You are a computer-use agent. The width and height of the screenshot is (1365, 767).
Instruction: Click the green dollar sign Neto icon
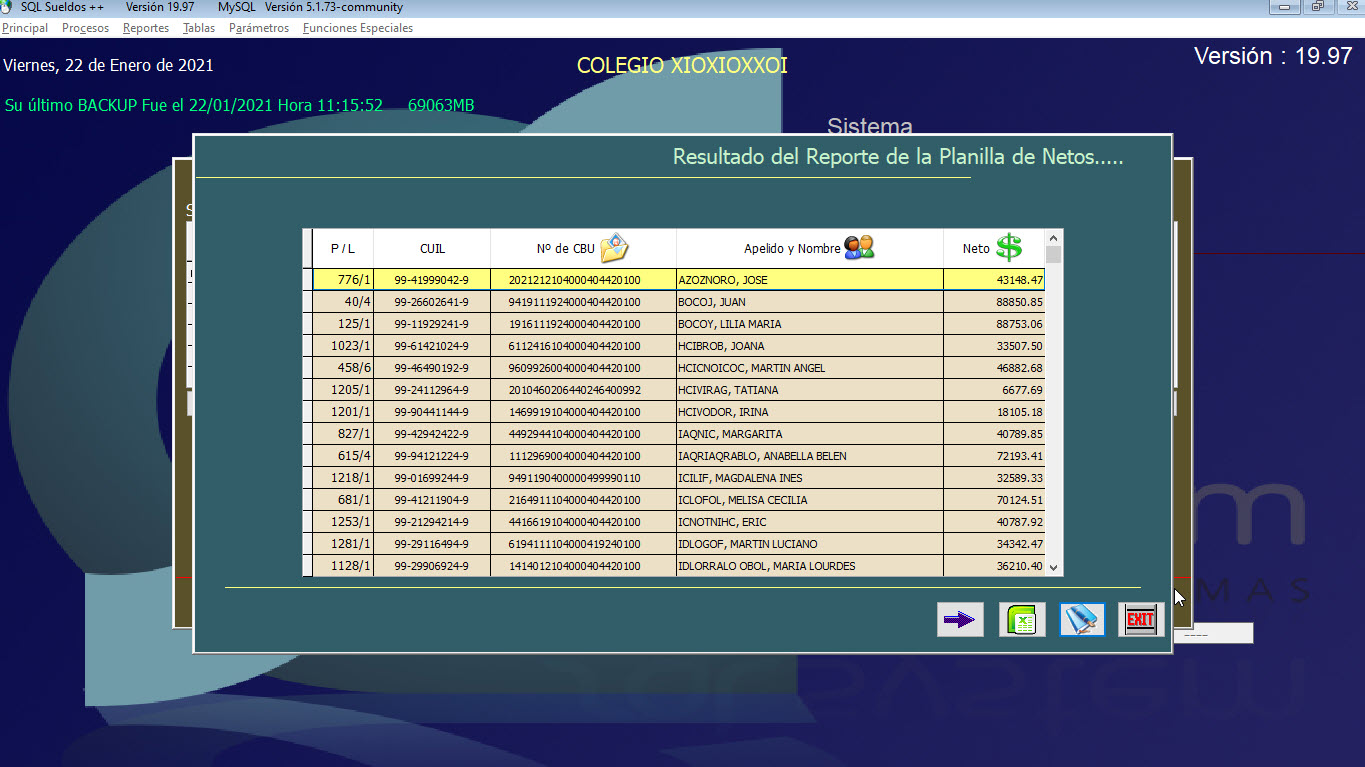(1009, 248)
